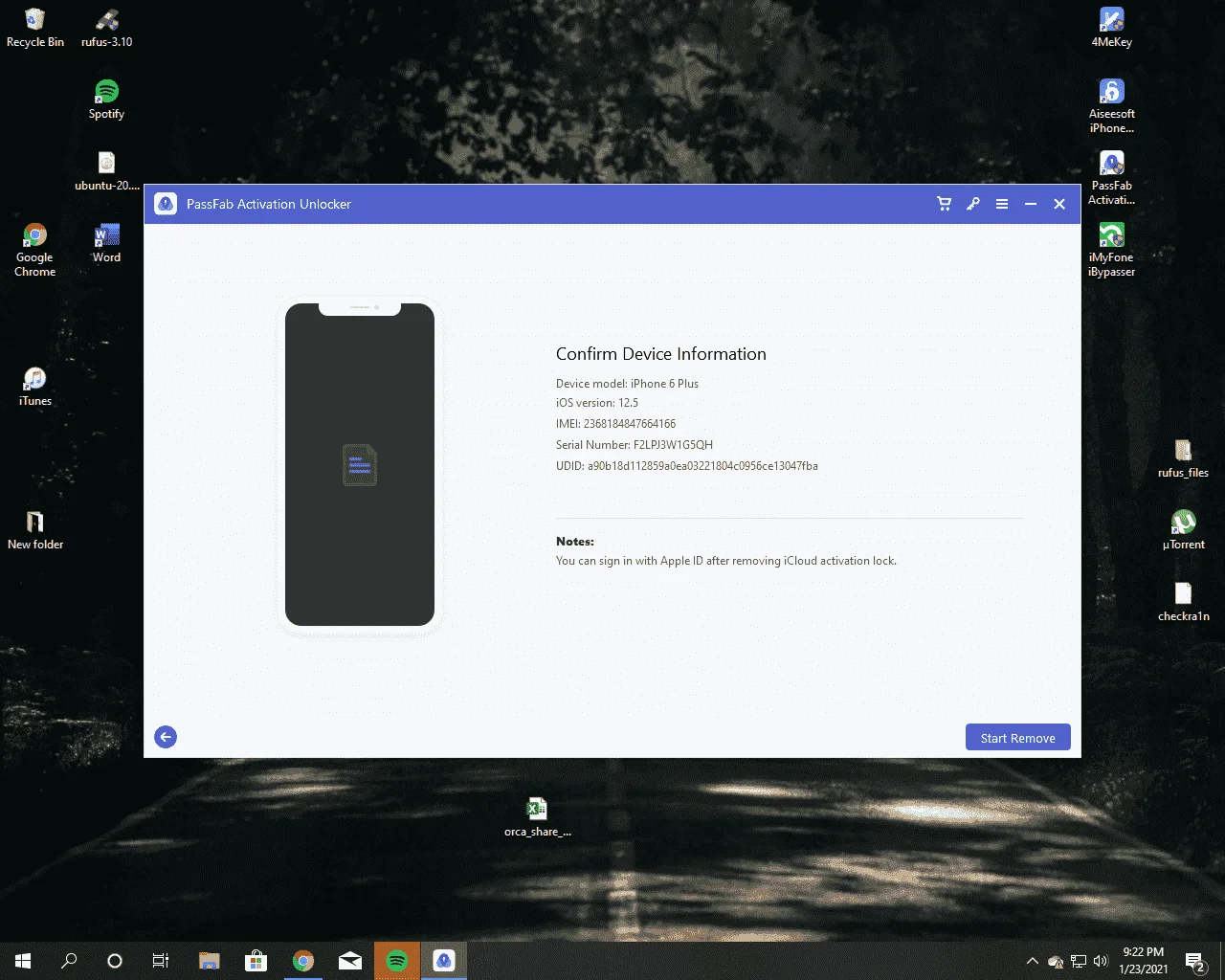The height and width of the screenshot is (980, 1225).
Task: Select the Aiseesoft iPhone desktop shortcut
Action: 1112,106
